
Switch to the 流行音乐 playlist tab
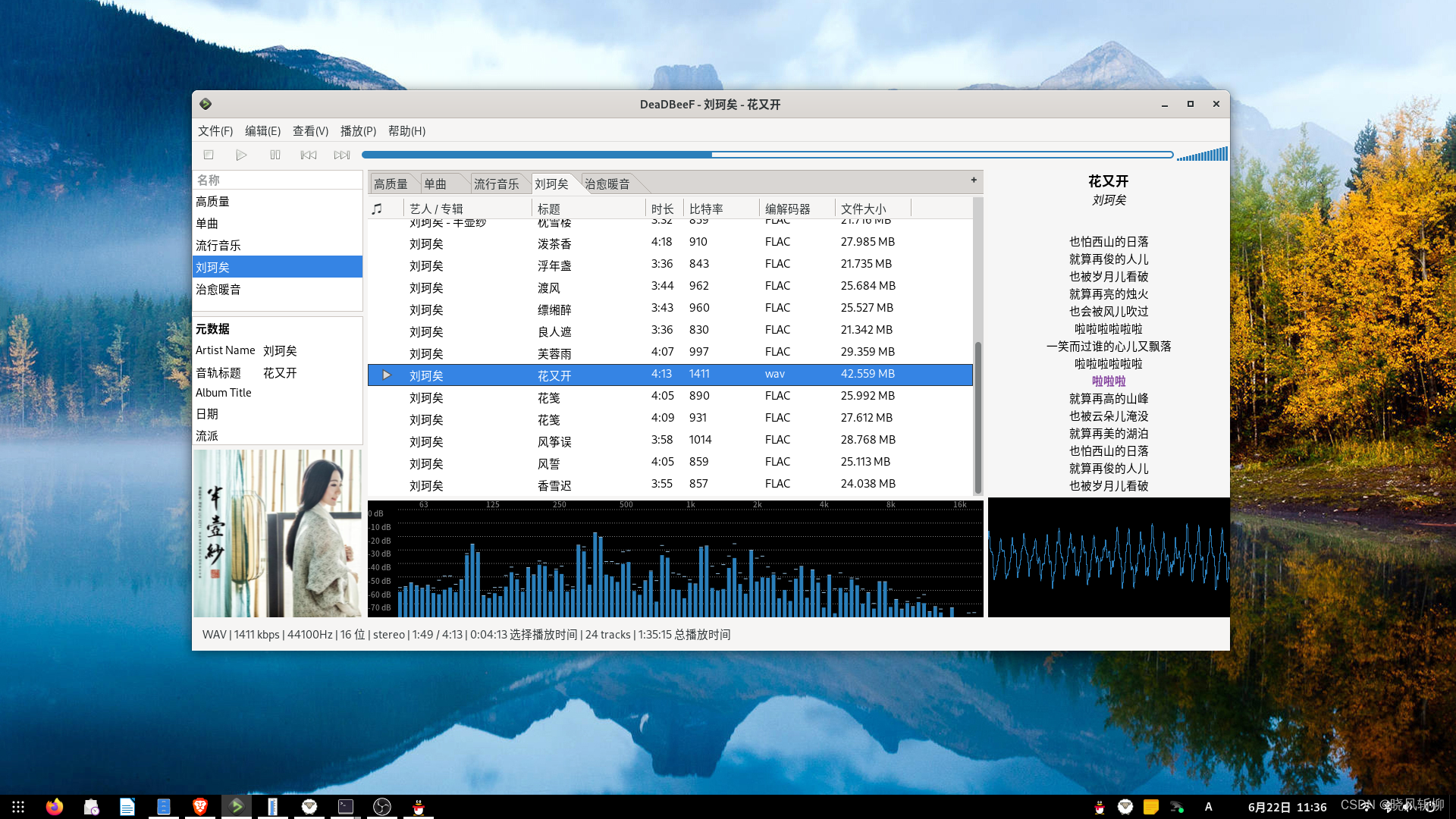pos(497,184)
